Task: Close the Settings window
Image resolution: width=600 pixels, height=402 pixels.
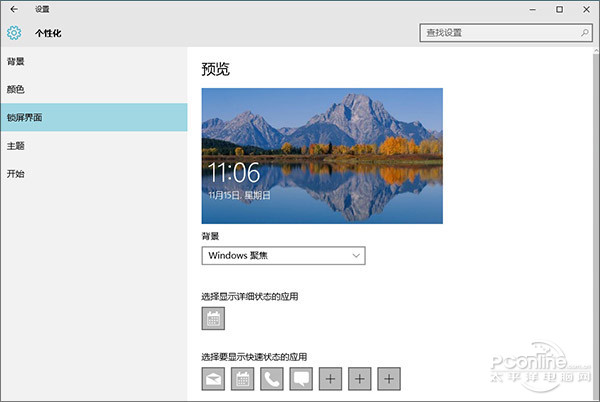Action: (x=586, y=10)
